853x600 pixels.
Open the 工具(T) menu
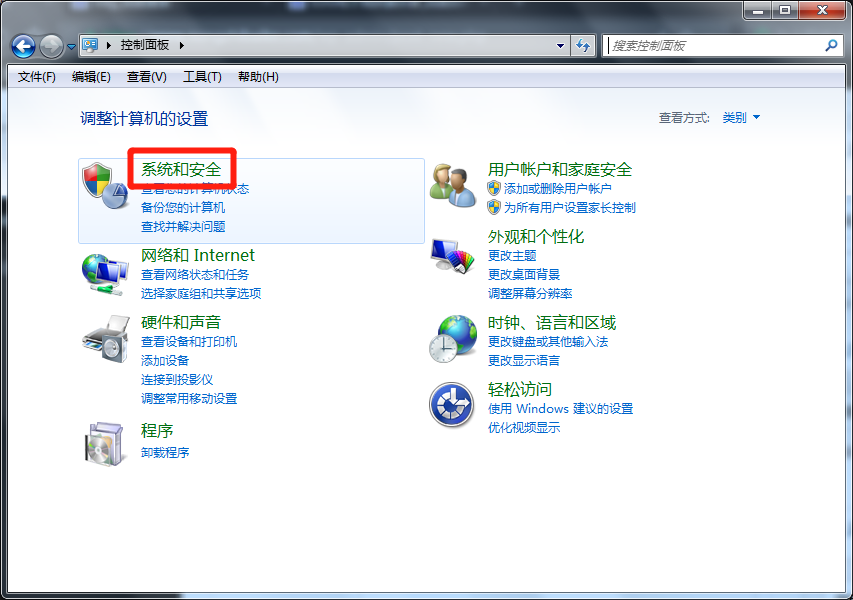click(x=202, y=77)
